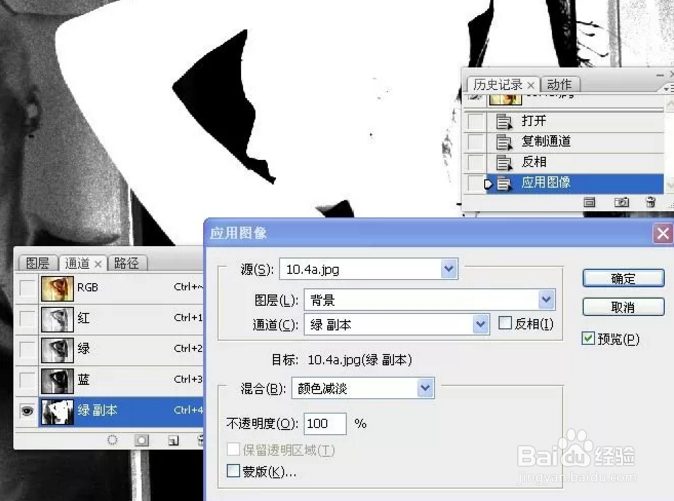Switch to the 动作 tab
The height and width of the screenshot is (501, 674).
tap(560, 84)
